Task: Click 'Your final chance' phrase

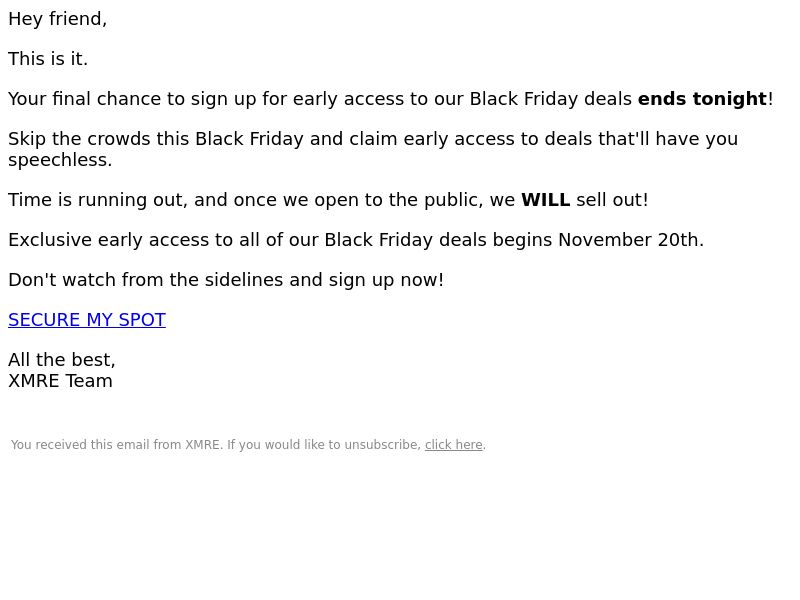Action: tap(85, 99)
